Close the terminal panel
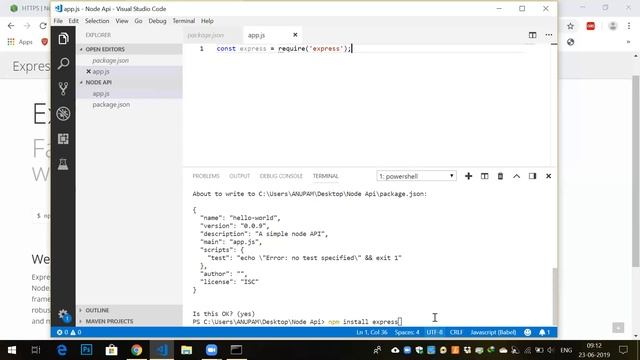 pos(549,176)
